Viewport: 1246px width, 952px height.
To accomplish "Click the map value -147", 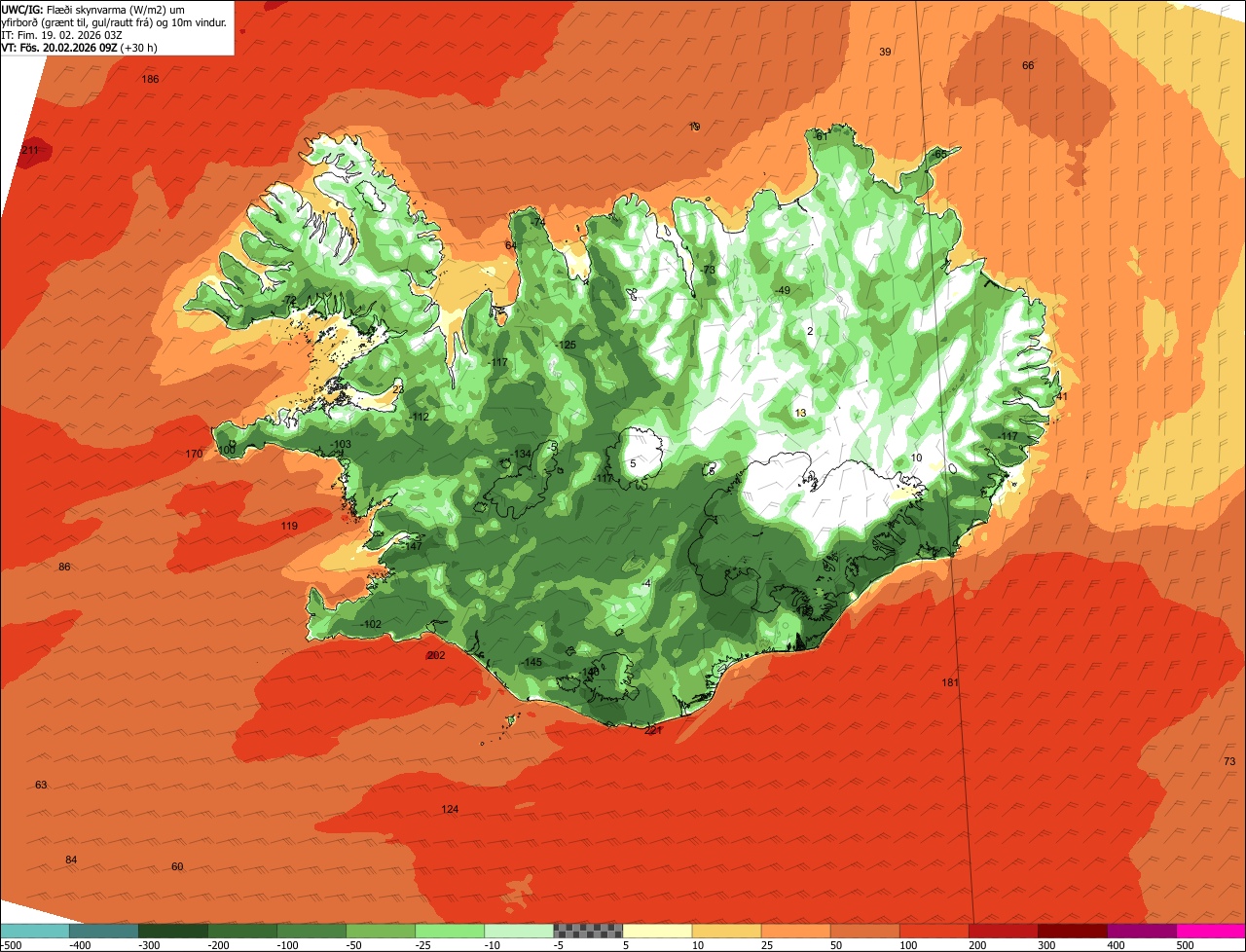I will tap(412, 546).
